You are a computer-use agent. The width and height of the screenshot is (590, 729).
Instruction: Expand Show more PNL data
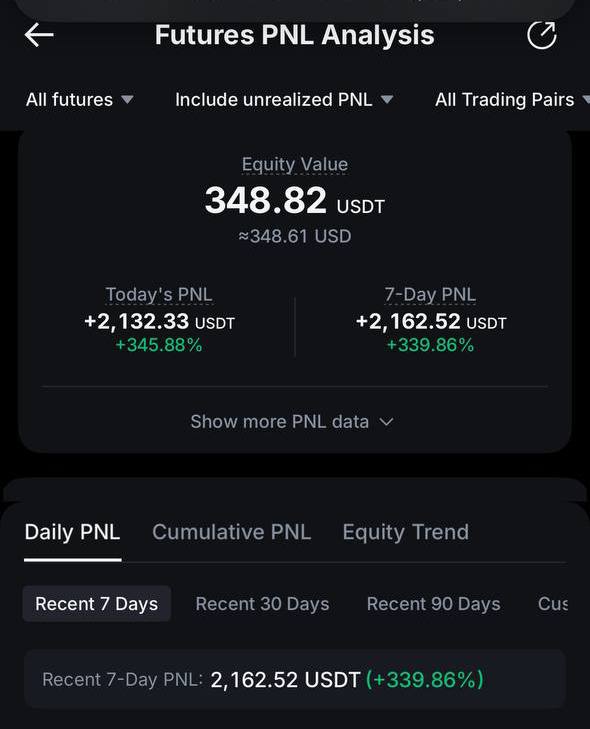(x=292, y=422)
